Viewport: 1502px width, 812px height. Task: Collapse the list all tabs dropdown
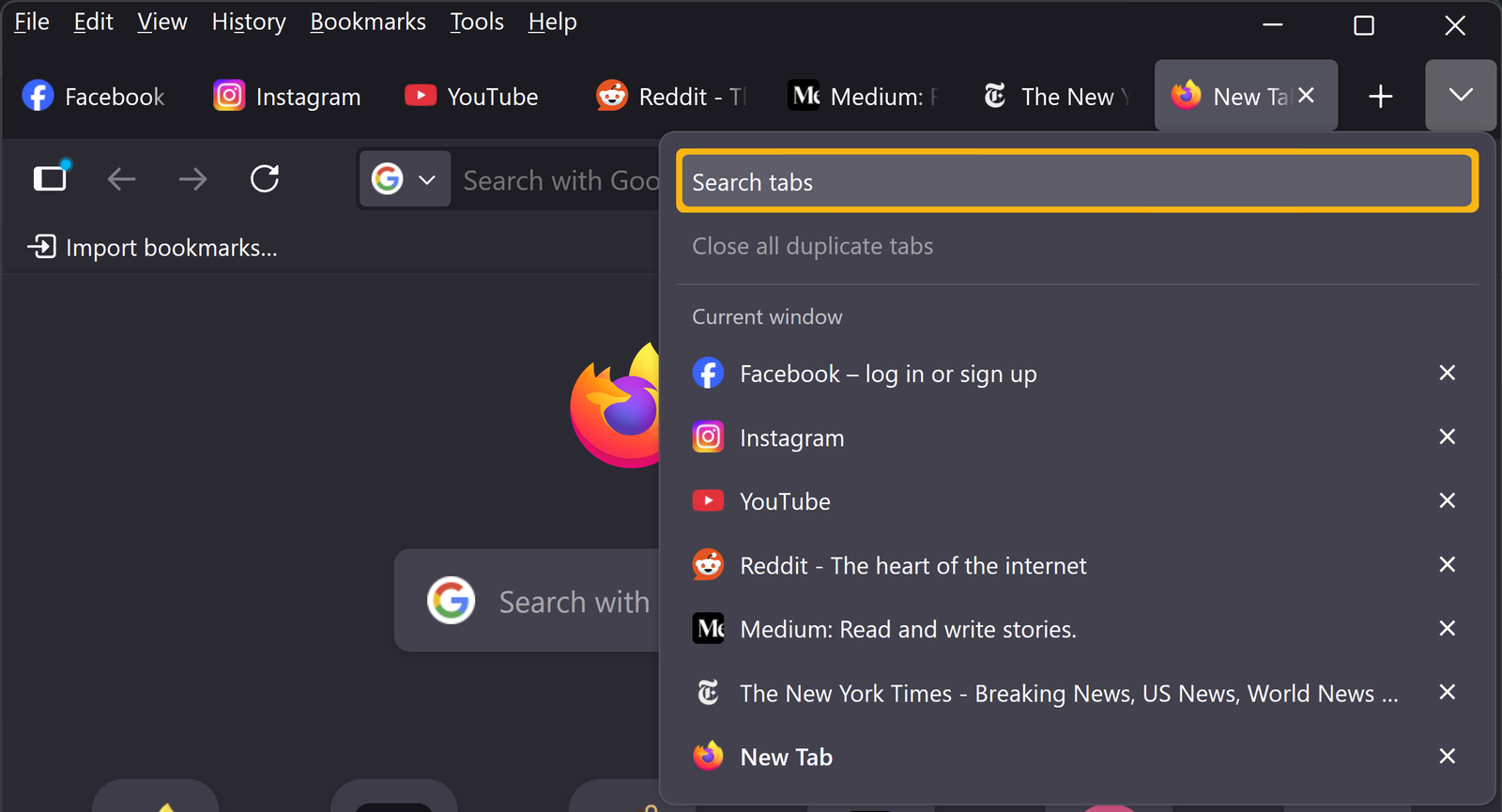coord(1461,96)
